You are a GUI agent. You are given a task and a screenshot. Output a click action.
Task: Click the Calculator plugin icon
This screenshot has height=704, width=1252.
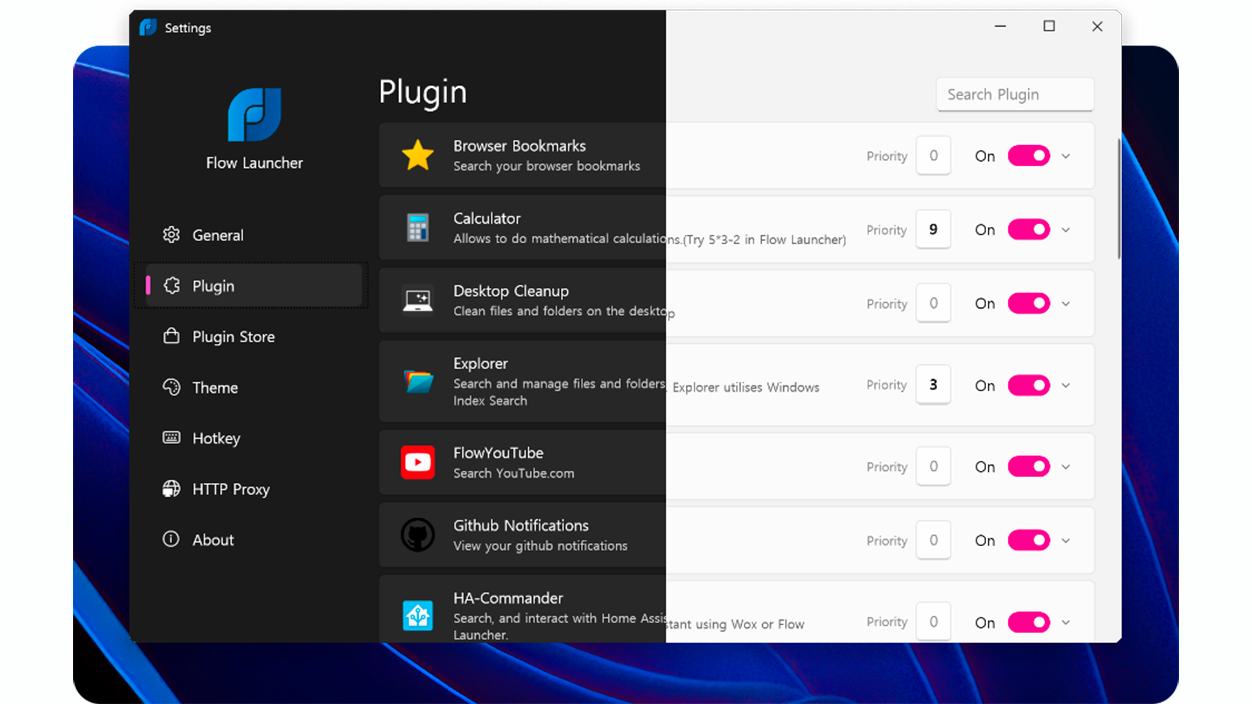[x=417, y=228]
